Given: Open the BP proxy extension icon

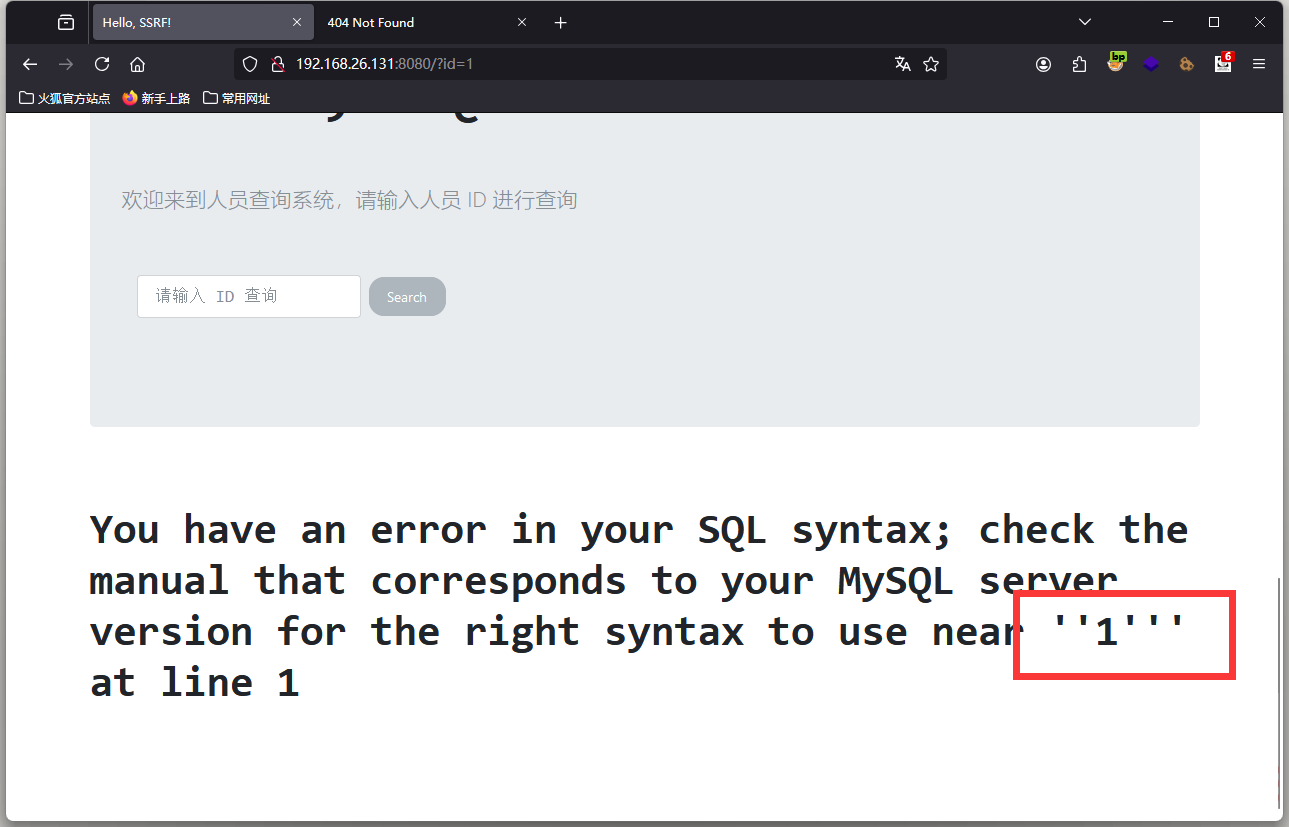Looking at the screenshot, I should [x=1116, y=62].
